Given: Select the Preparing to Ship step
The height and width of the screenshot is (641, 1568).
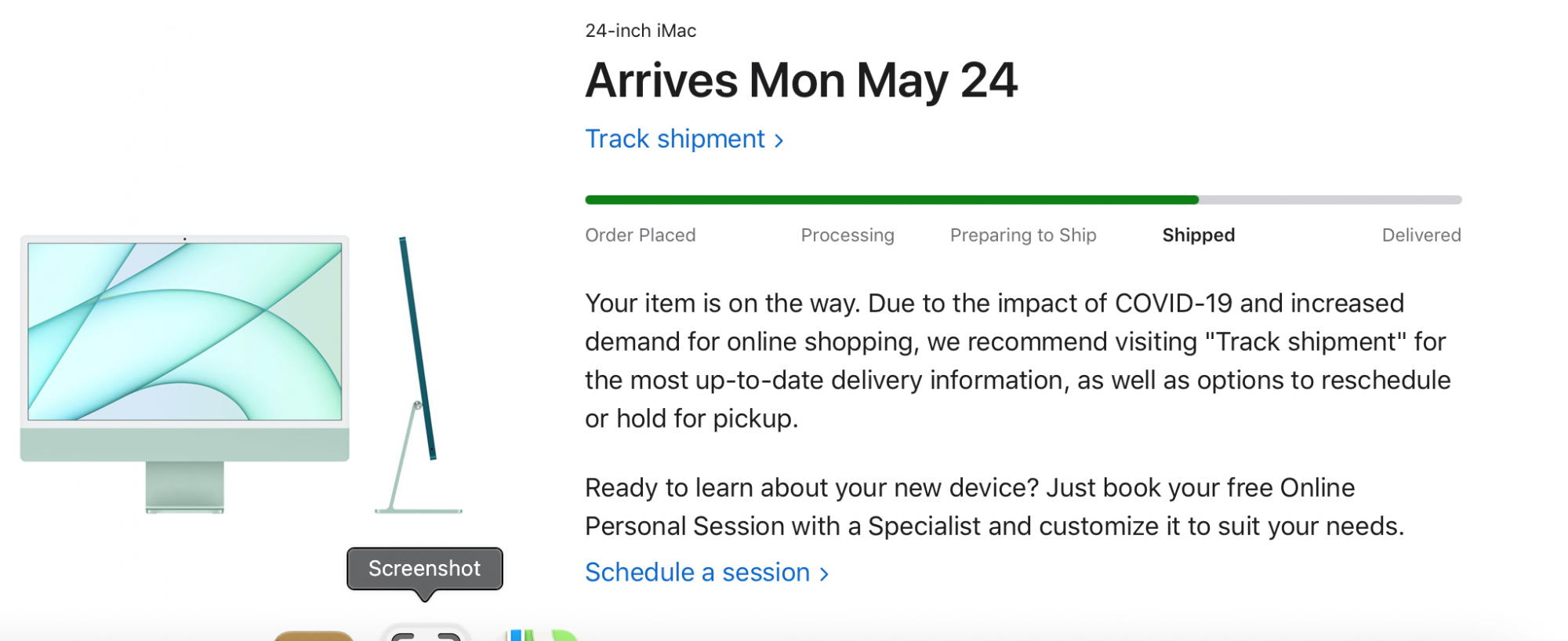Looking at the screenshot, I should [1022, 235].
